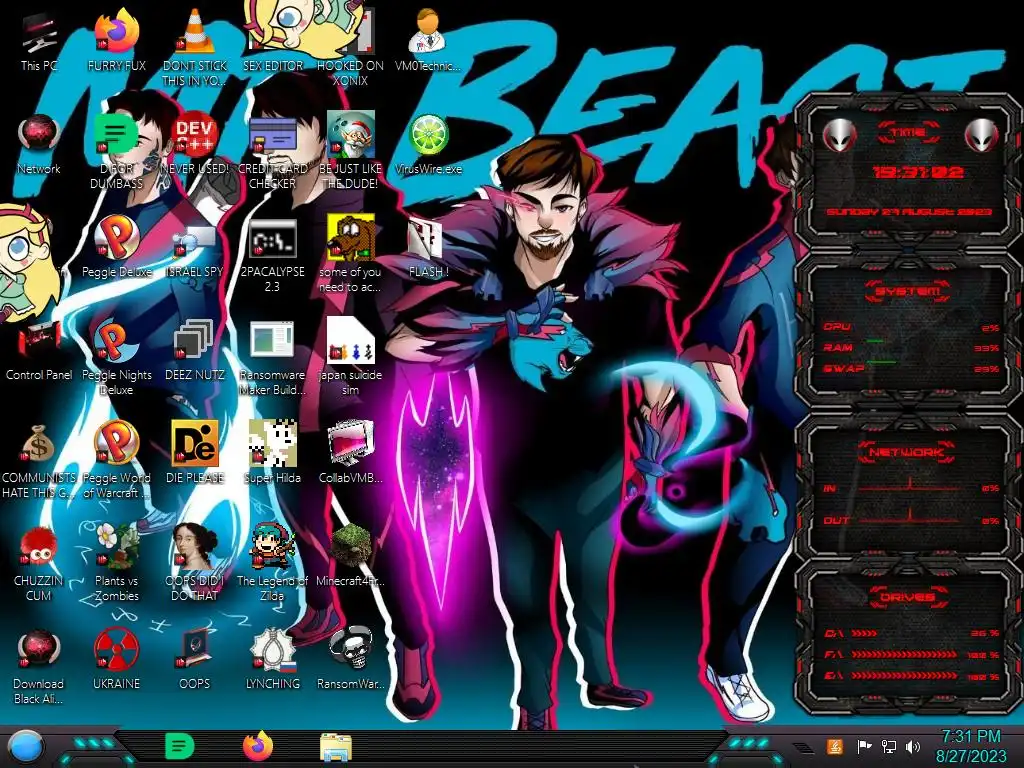The height and width of the screenshot is (768, 1024).
Task: Click the SWAP usage row in widget
Action: tap(912, 368)
